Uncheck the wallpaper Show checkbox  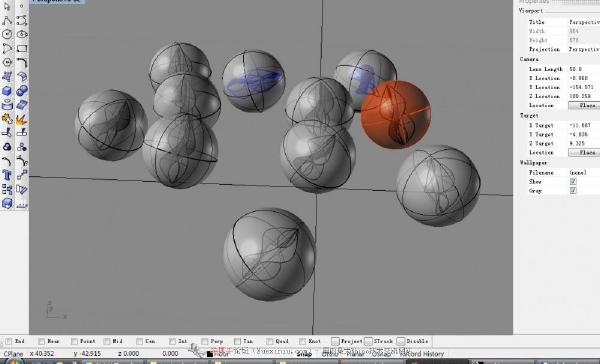coord(573,181)
